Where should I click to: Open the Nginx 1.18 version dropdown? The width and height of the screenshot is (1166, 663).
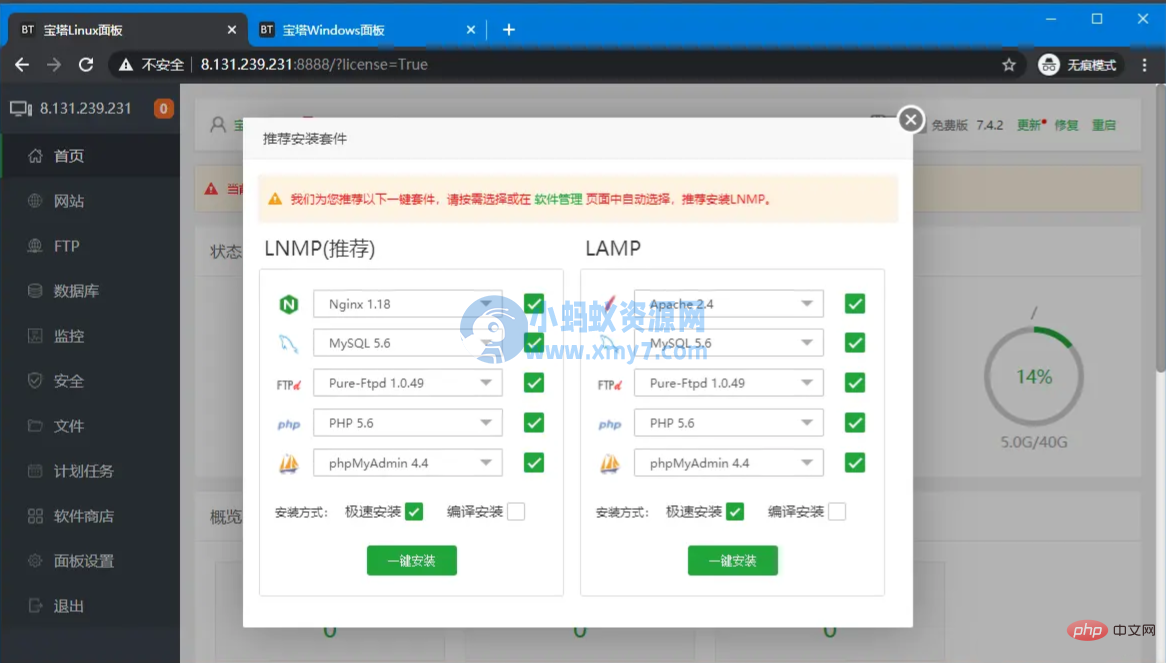coord(408,304)
